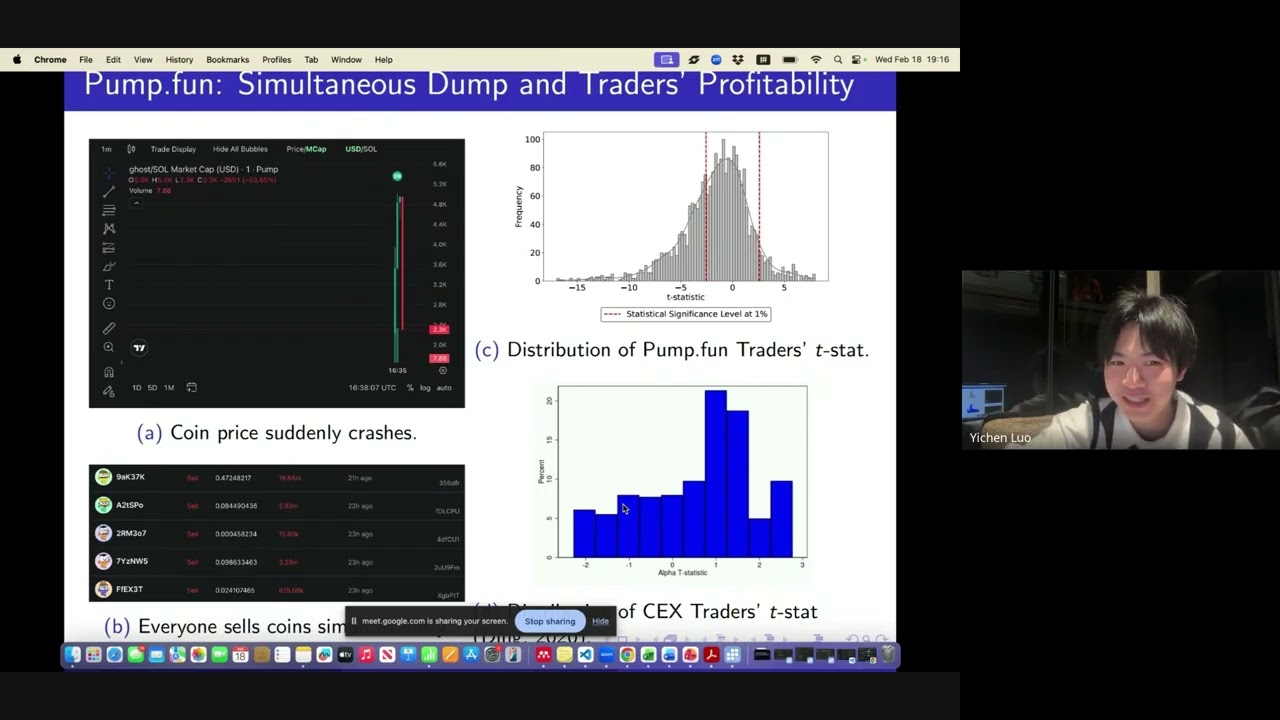Open the Help menu
1280x720 pixels.
[384, 60]
